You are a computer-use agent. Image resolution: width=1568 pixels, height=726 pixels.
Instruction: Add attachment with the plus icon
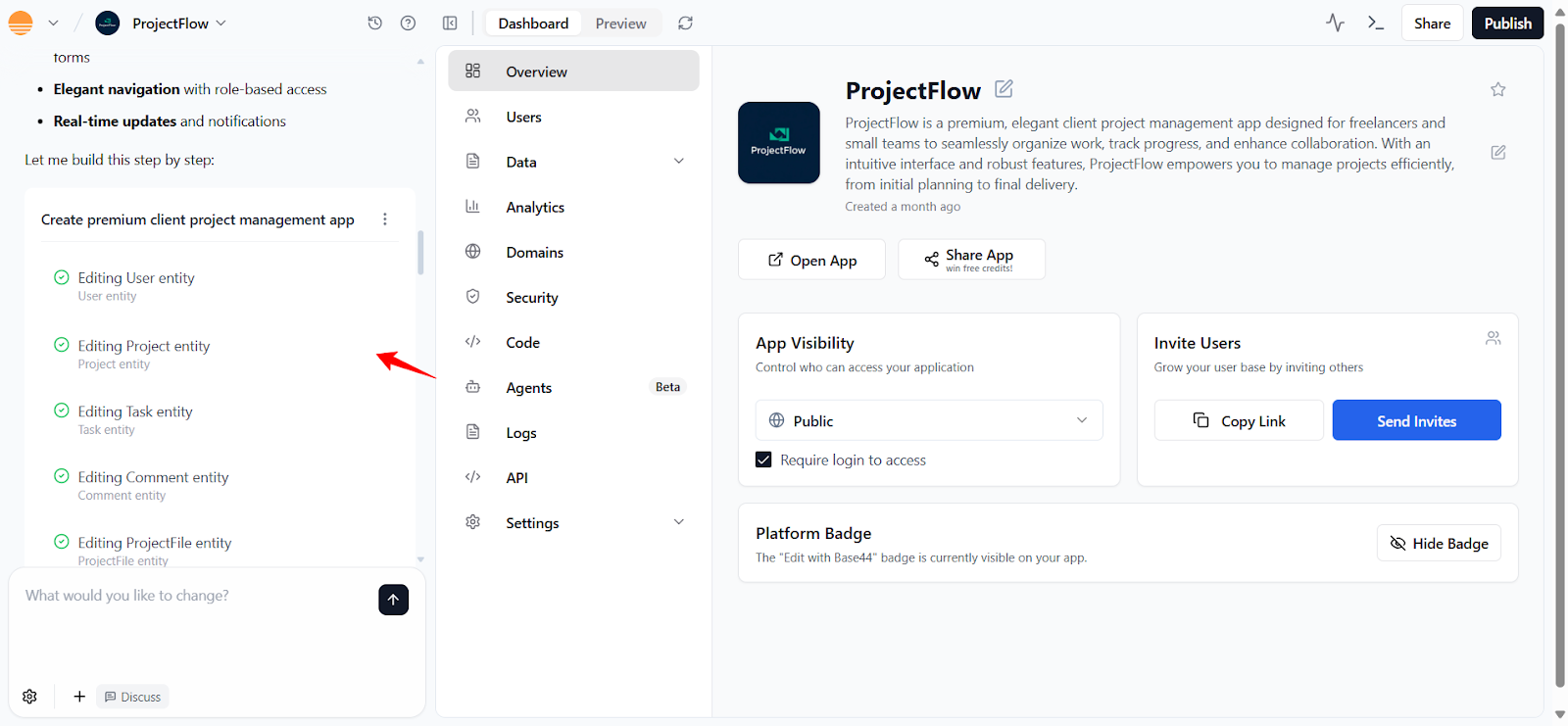(79, 697)
